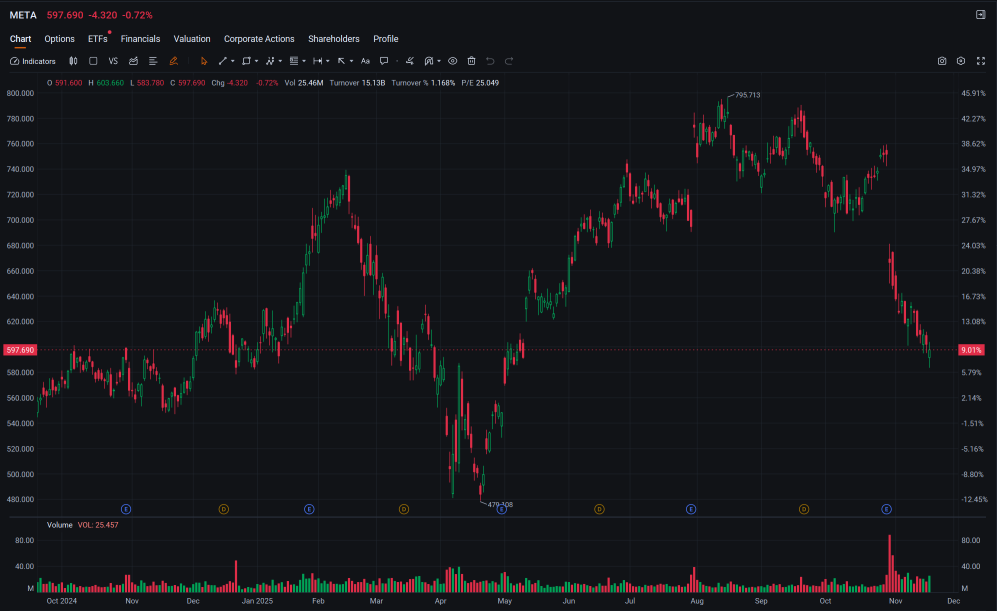Expand the arrow marker tool dropdown arrow
The width and height of the screenshot is (997, 611).
coord(352,61)
